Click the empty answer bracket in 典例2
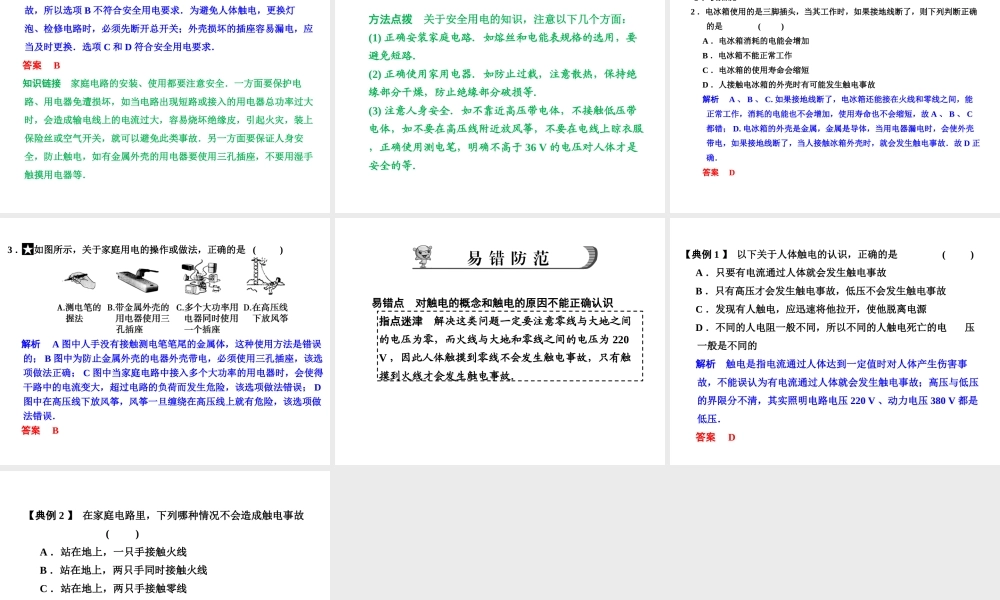The image size is (1000, 600). pyautogui.click(x=122, y=534)
